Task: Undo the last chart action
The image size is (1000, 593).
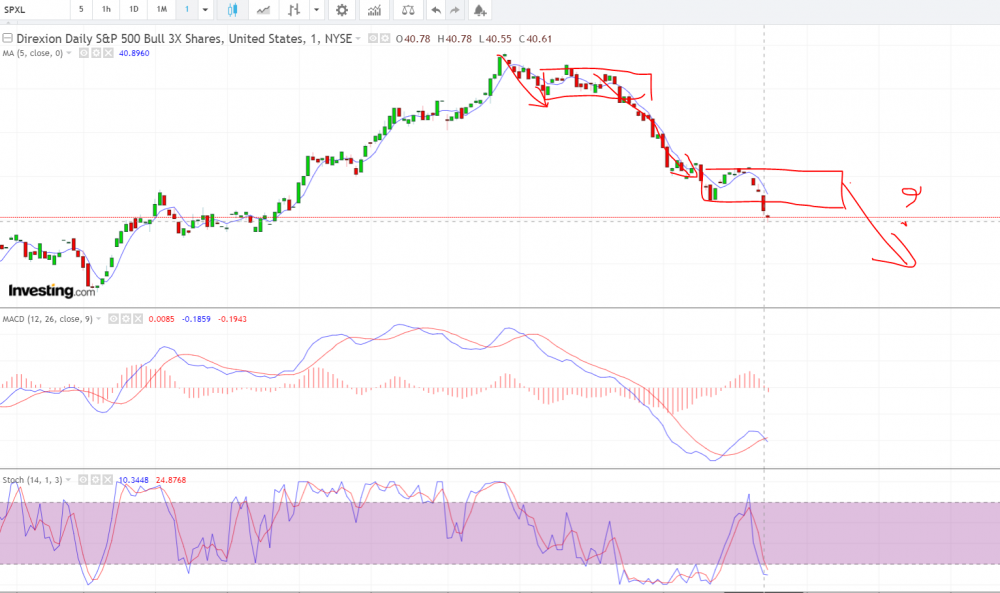Action: tap(435, 10)
